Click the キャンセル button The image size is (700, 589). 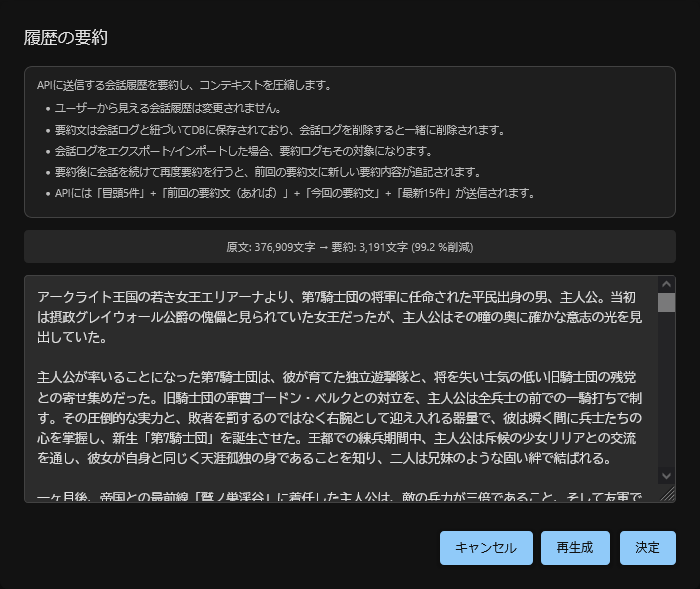click(x=486, y=548)
